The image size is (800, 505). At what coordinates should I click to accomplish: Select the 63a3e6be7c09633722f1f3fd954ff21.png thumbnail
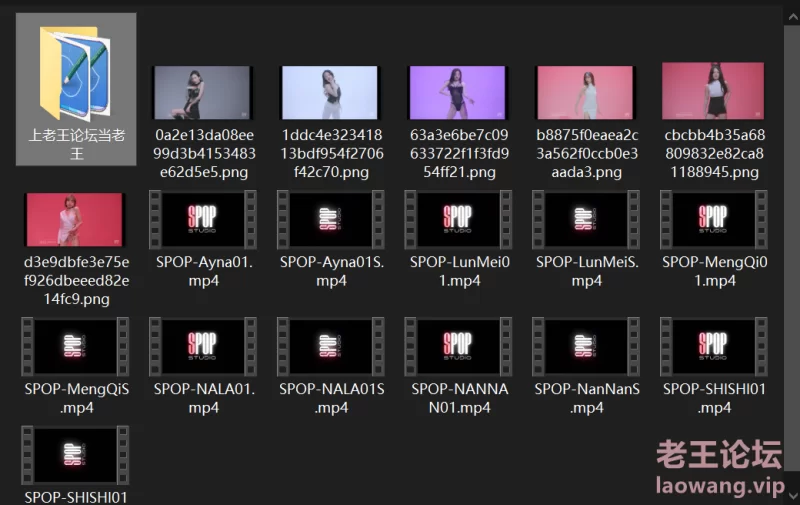[x=458, y=92]
